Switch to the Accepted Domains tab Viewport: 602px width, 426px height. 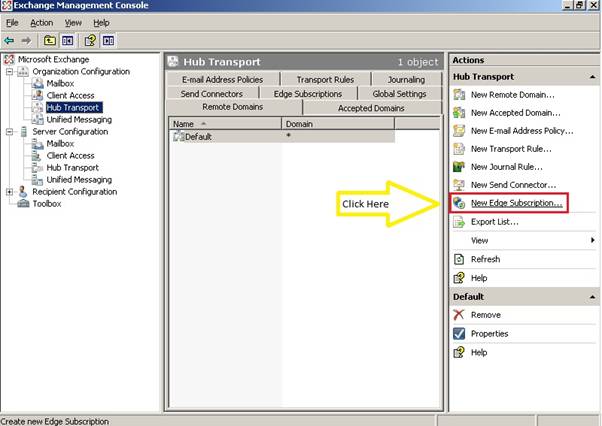pyautogui.click(x=371, y=108)
